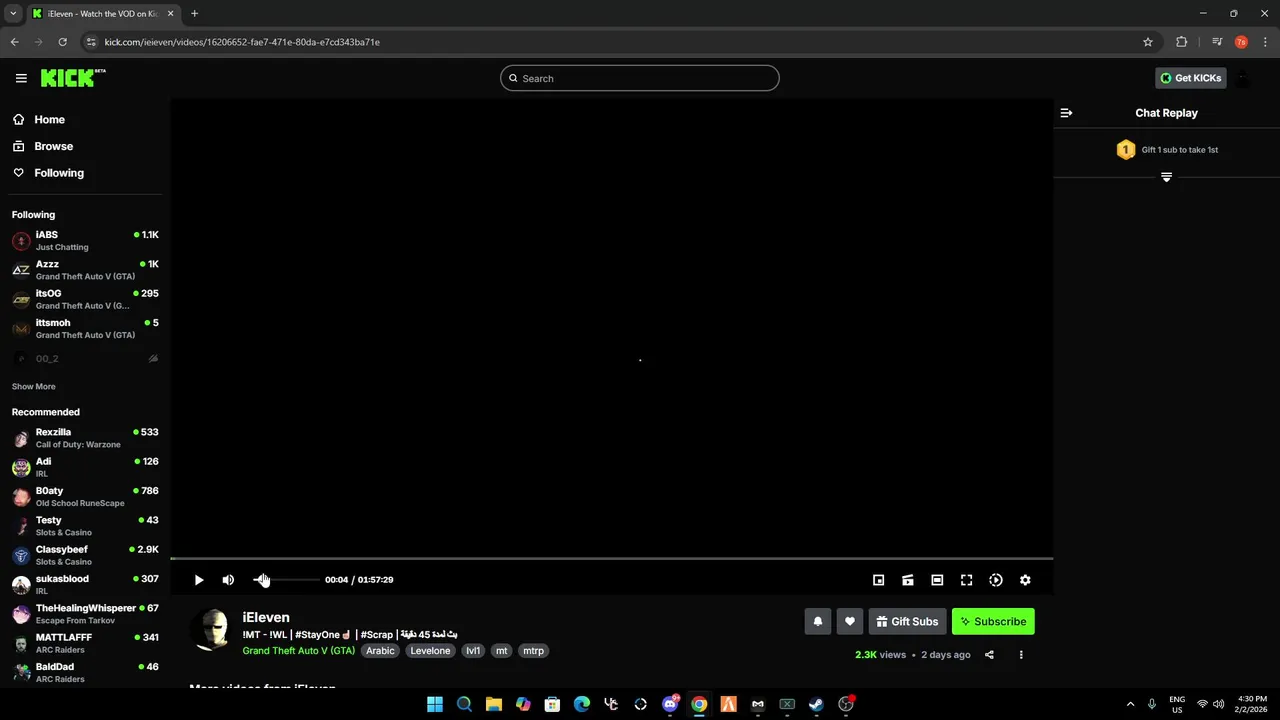The image size is (1280, 720).
Task: Open Testy Slots & Casino channel
Action: (85, 526)
